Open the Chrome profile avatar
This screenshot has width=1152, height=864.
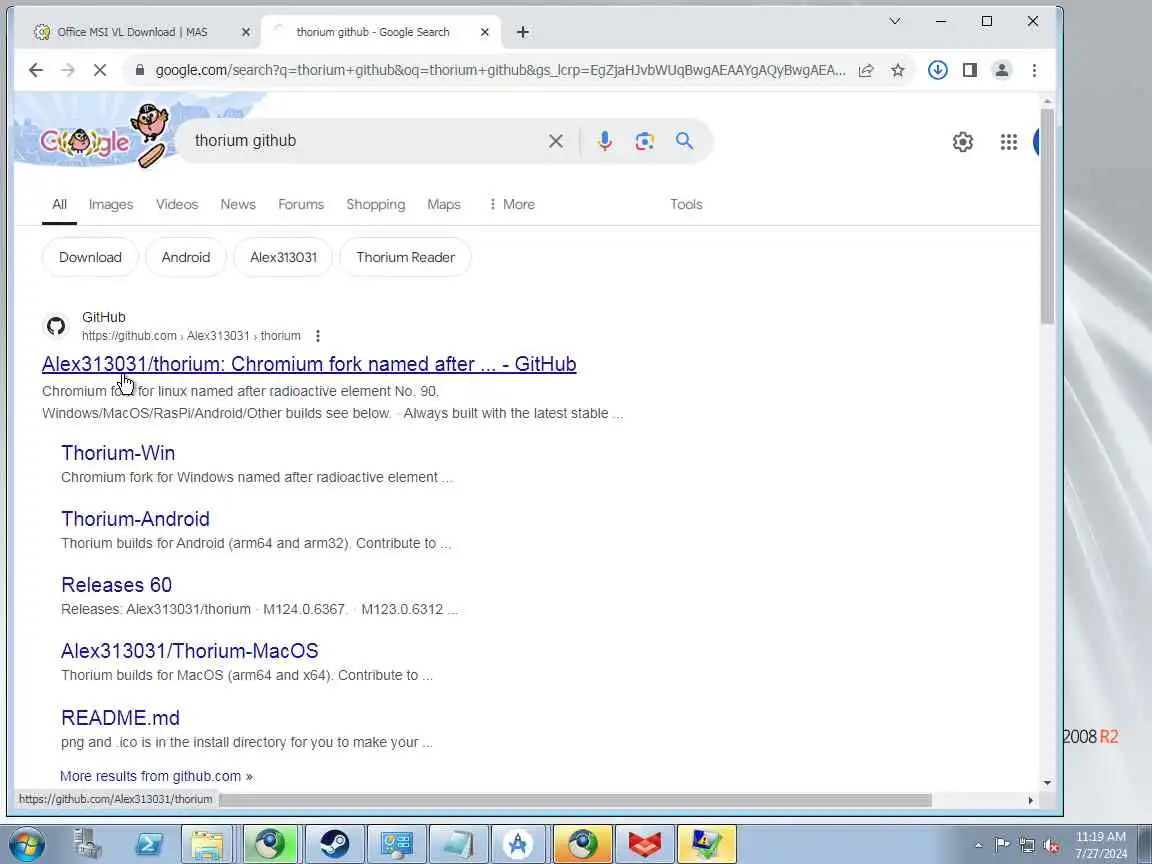pyautogui.click(x=1001, y=70)
